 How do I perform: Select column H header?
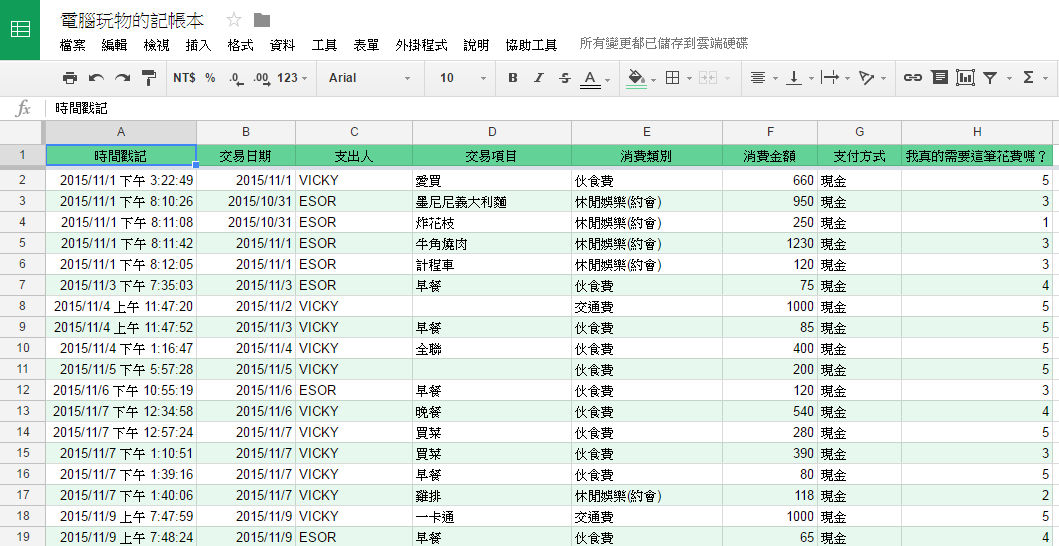[x=977, y=132]
